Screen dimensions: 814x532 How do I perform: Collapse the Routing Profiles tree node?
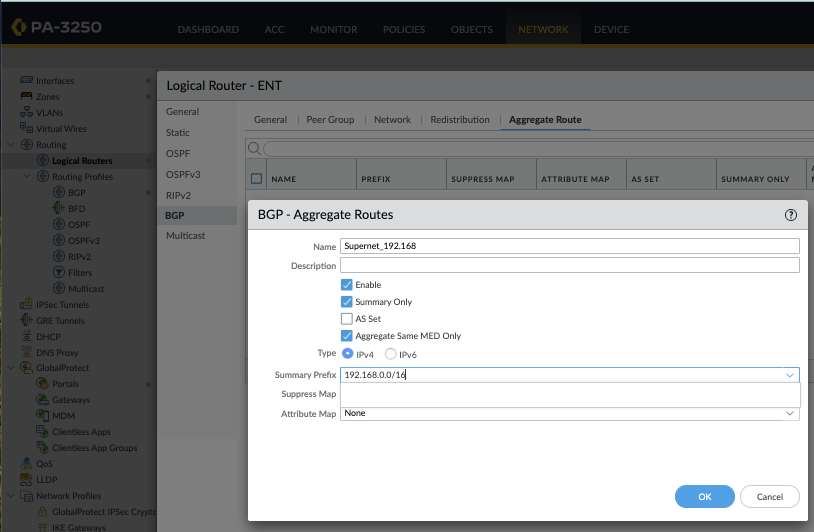28,177
